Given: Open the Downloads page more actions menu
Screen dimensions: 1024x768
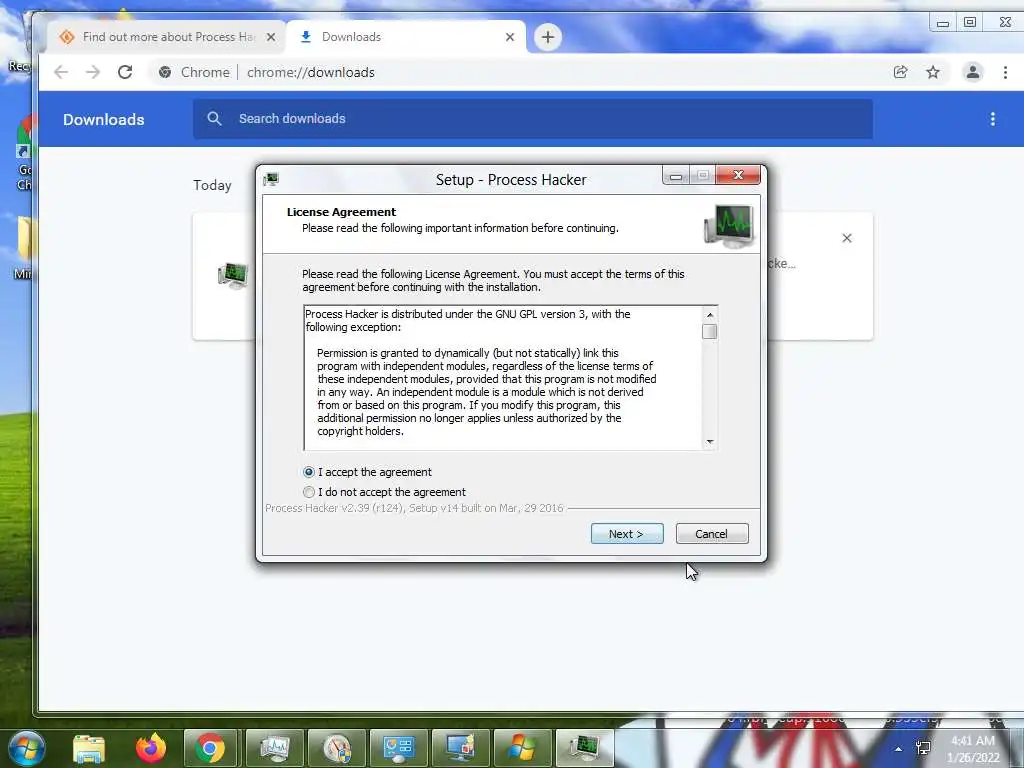Looking at the screenshot, I should coord(993,119).
